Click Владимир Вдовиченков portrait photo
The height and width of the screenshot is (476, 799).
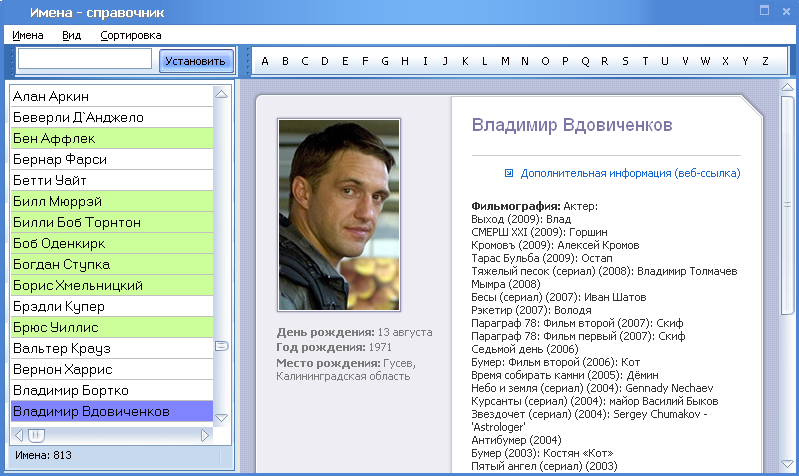tap(339, 215)
